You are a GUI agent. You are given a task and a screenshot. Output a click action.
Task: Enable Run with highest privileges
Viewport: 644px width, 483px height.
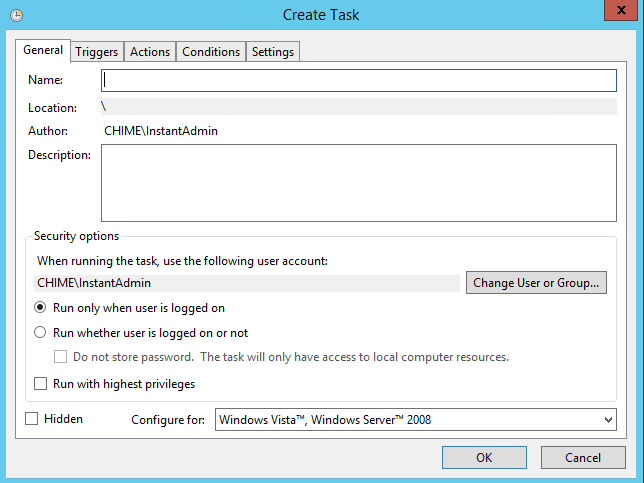[41, 383]
